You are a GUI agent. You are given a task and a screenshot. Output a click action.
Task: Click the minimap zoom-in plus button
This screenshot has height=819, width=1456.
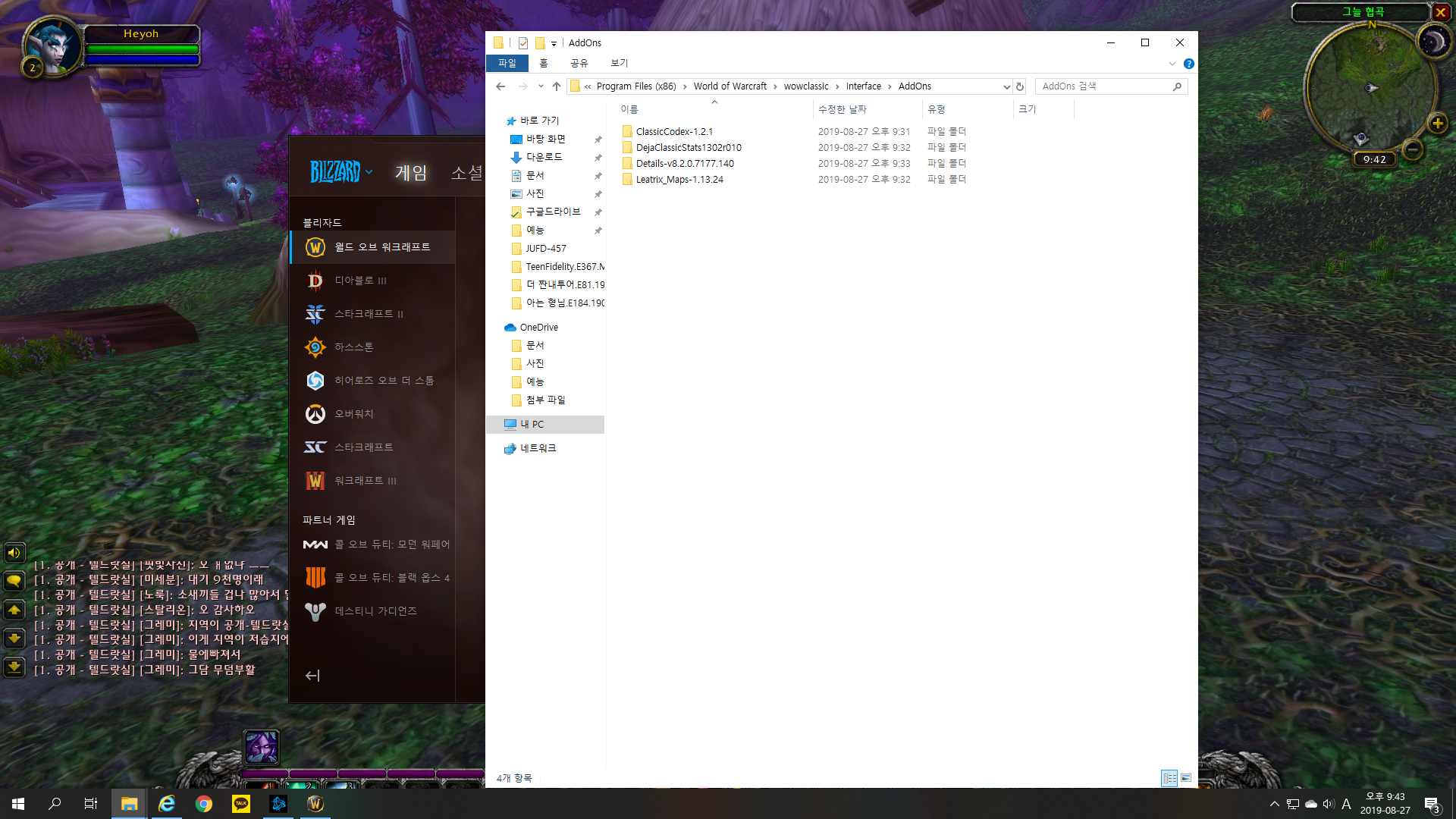coord(1437,124)
